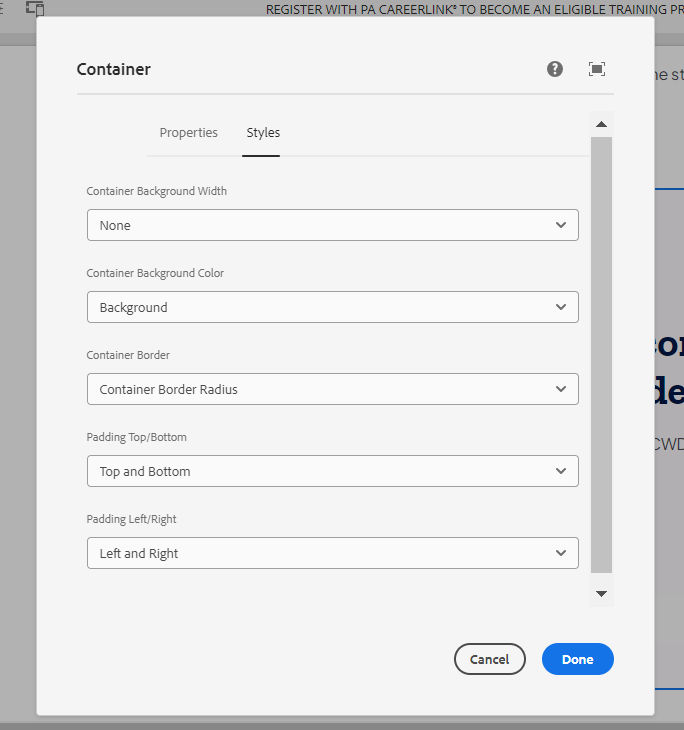
Task: Open the Container Background Width dropdown
Action: pyautogui.click(x=332, y=225)
